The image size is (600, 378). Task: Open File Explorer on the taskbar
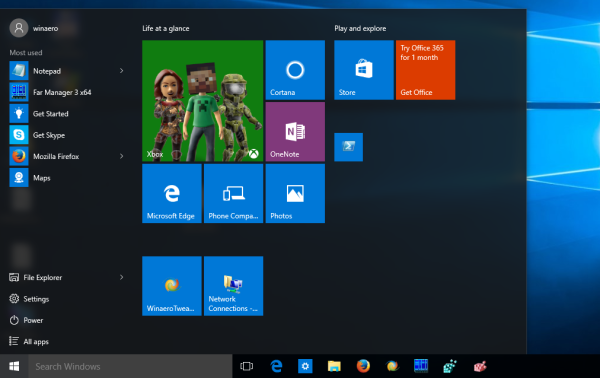pyautogui.click(x=334, y=366)
